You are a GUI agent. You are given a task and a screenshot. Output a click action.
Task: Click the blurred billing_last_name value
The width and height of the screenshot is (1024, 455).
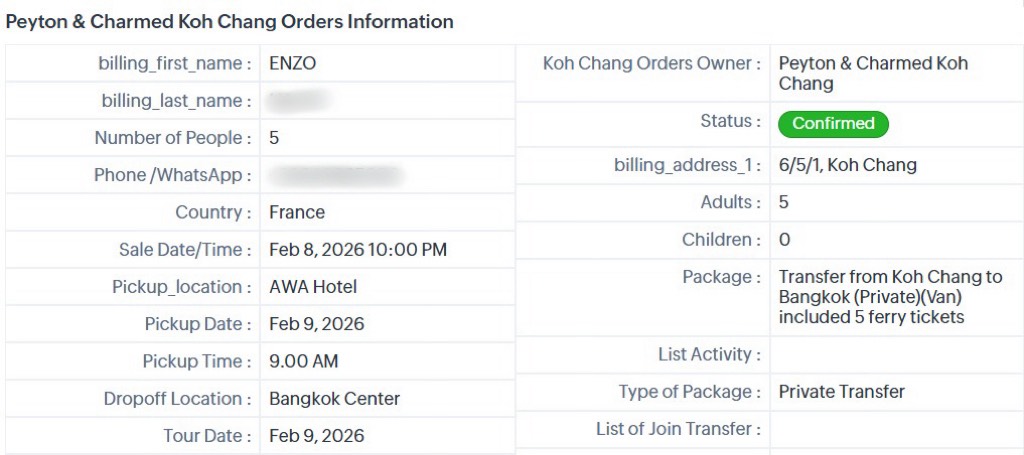[299, 101]
